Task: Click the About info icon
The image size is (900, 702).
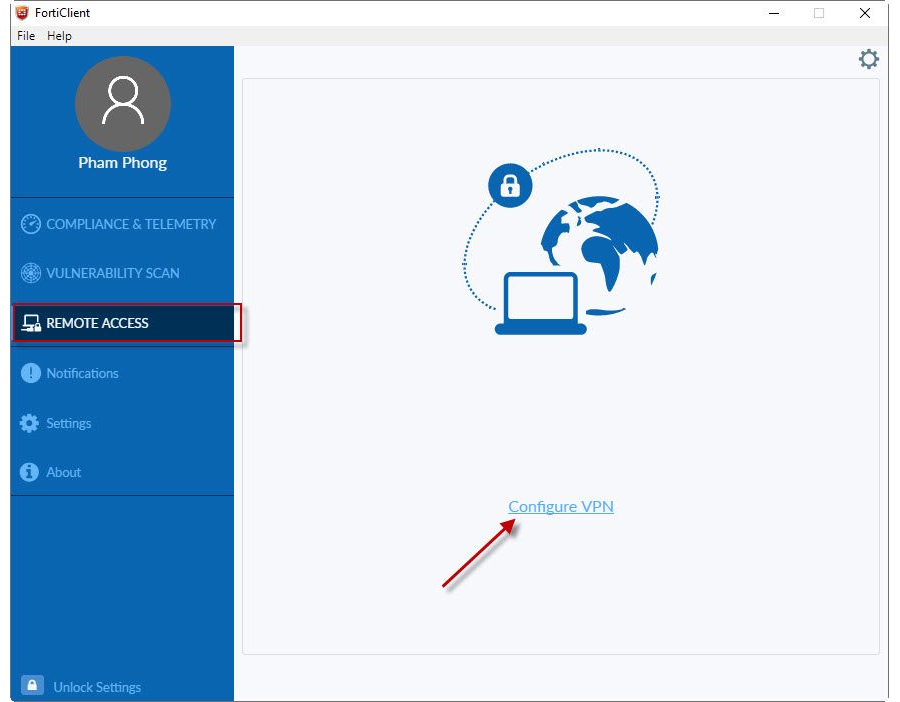Action: pos(31,472)
